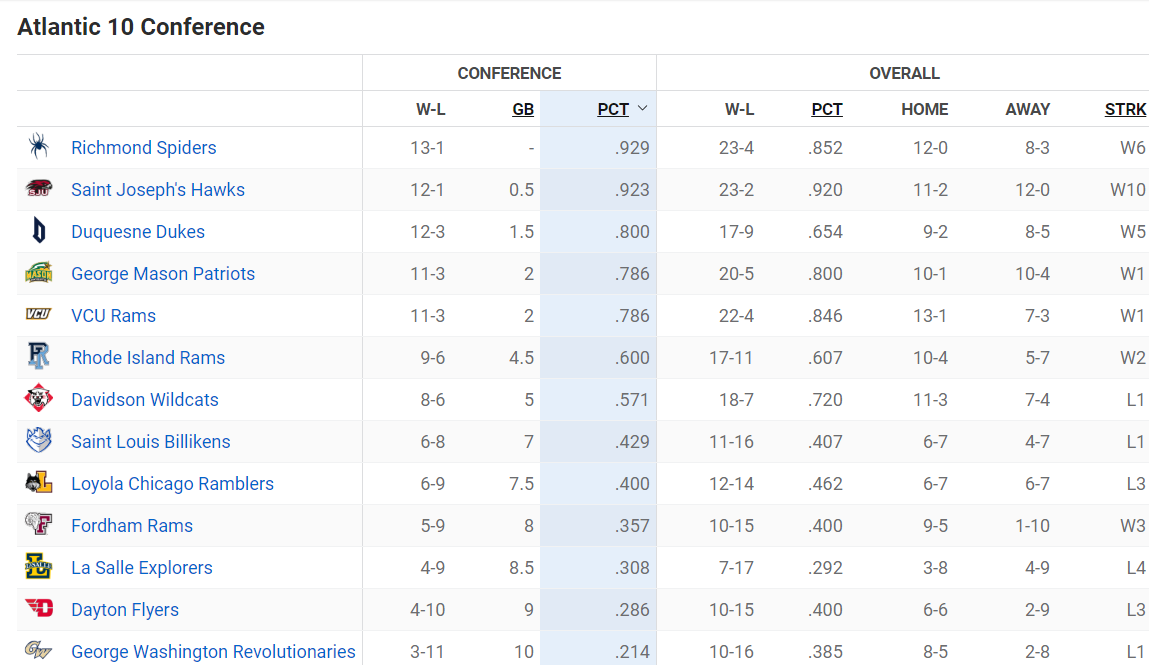Sort by the overall PCT column header
Screen dimensions: 1149x665
(x=827, y=109)
